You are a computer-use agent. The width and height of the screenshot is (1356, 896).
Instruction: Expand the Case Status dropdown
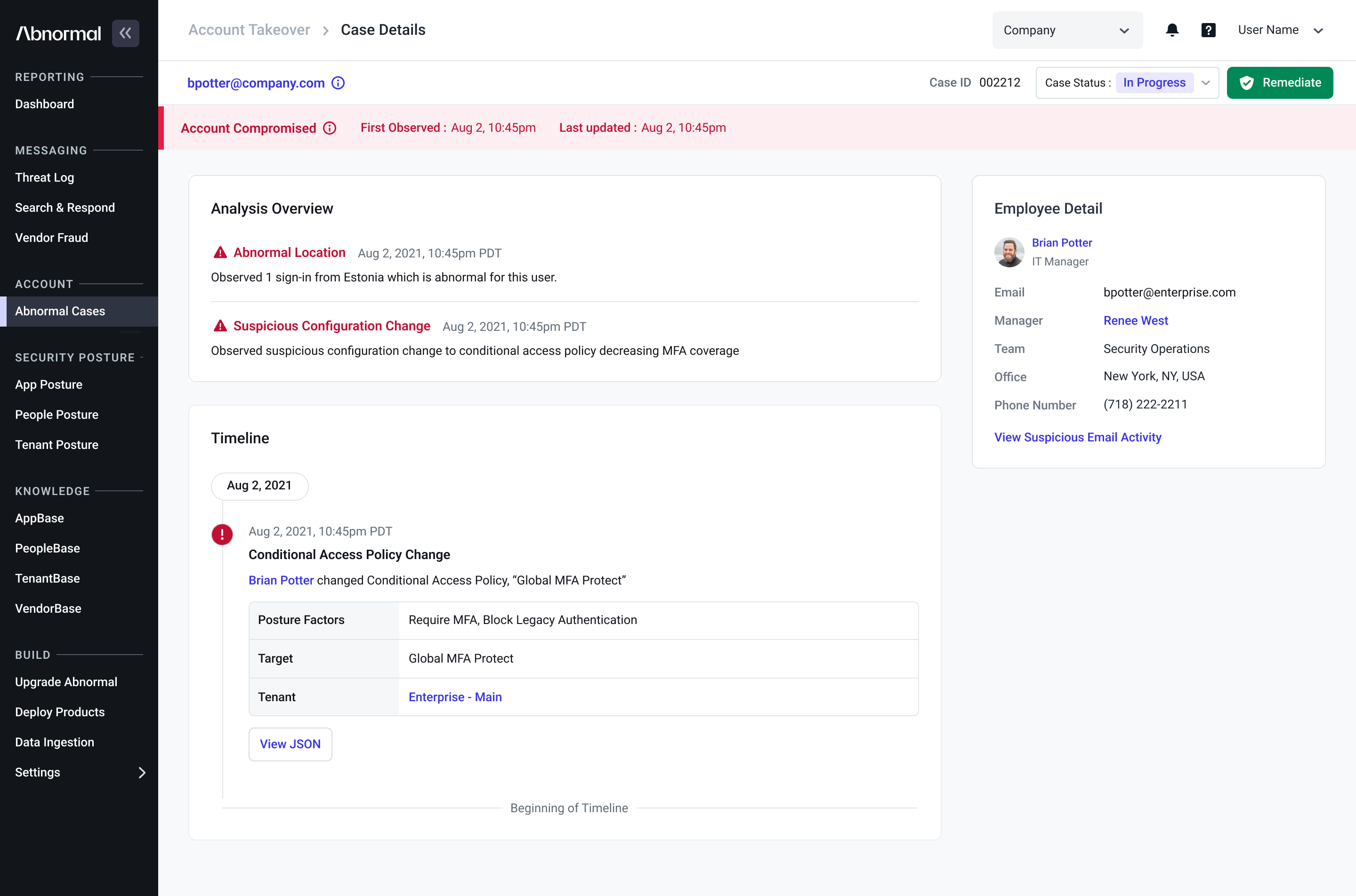(x=1205, y=83)
